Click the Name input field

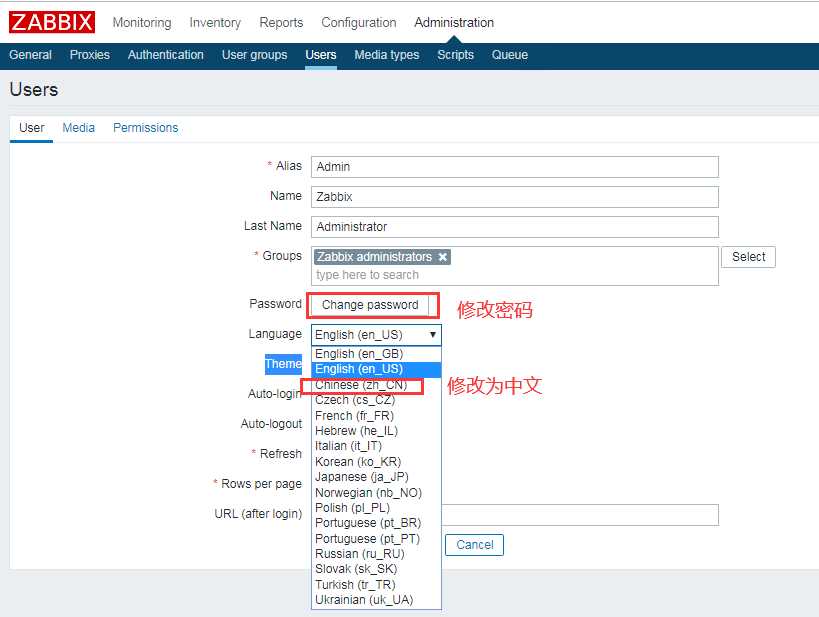coord(514,197)
